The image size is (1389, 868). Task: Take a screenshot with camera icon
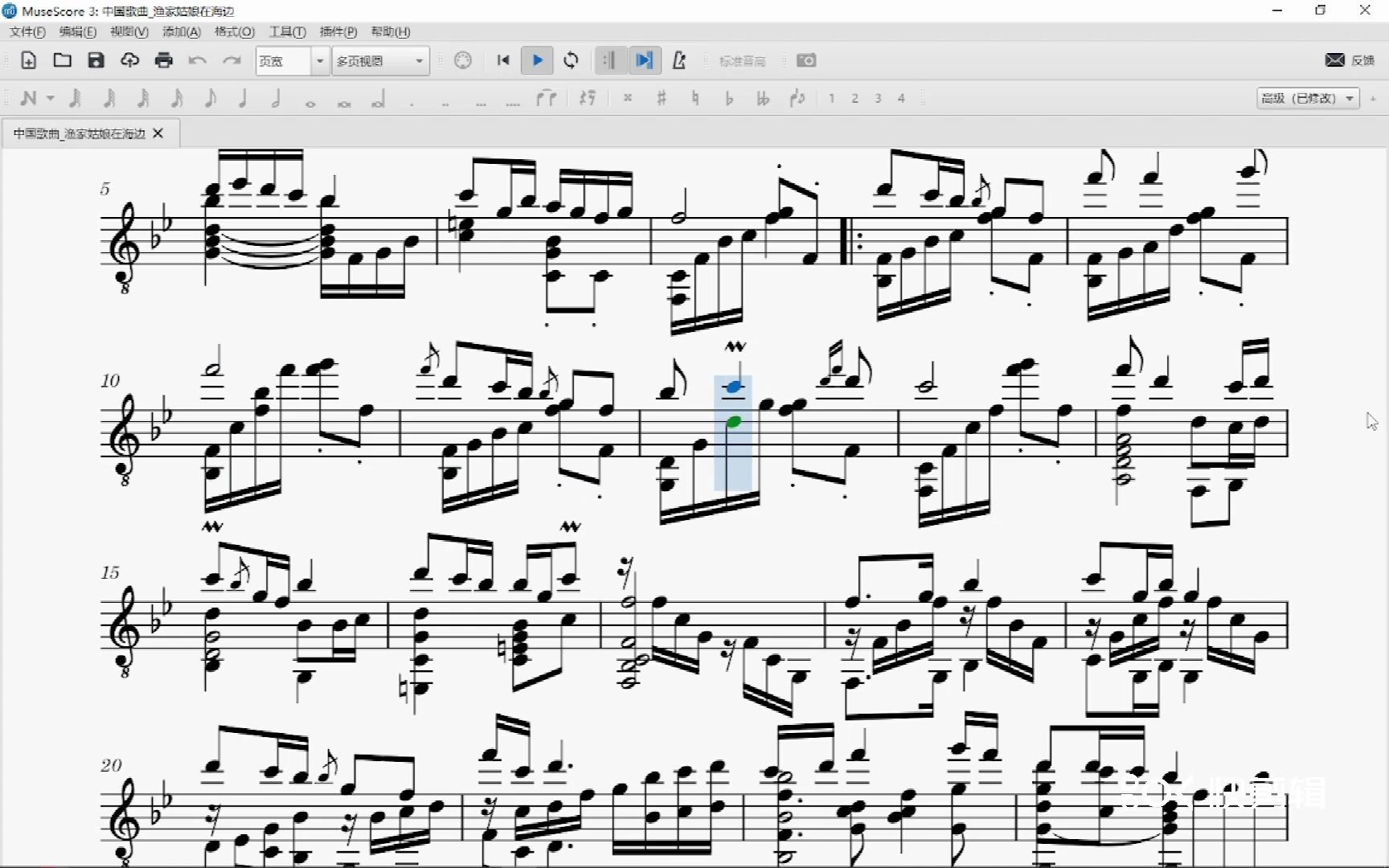806,60
